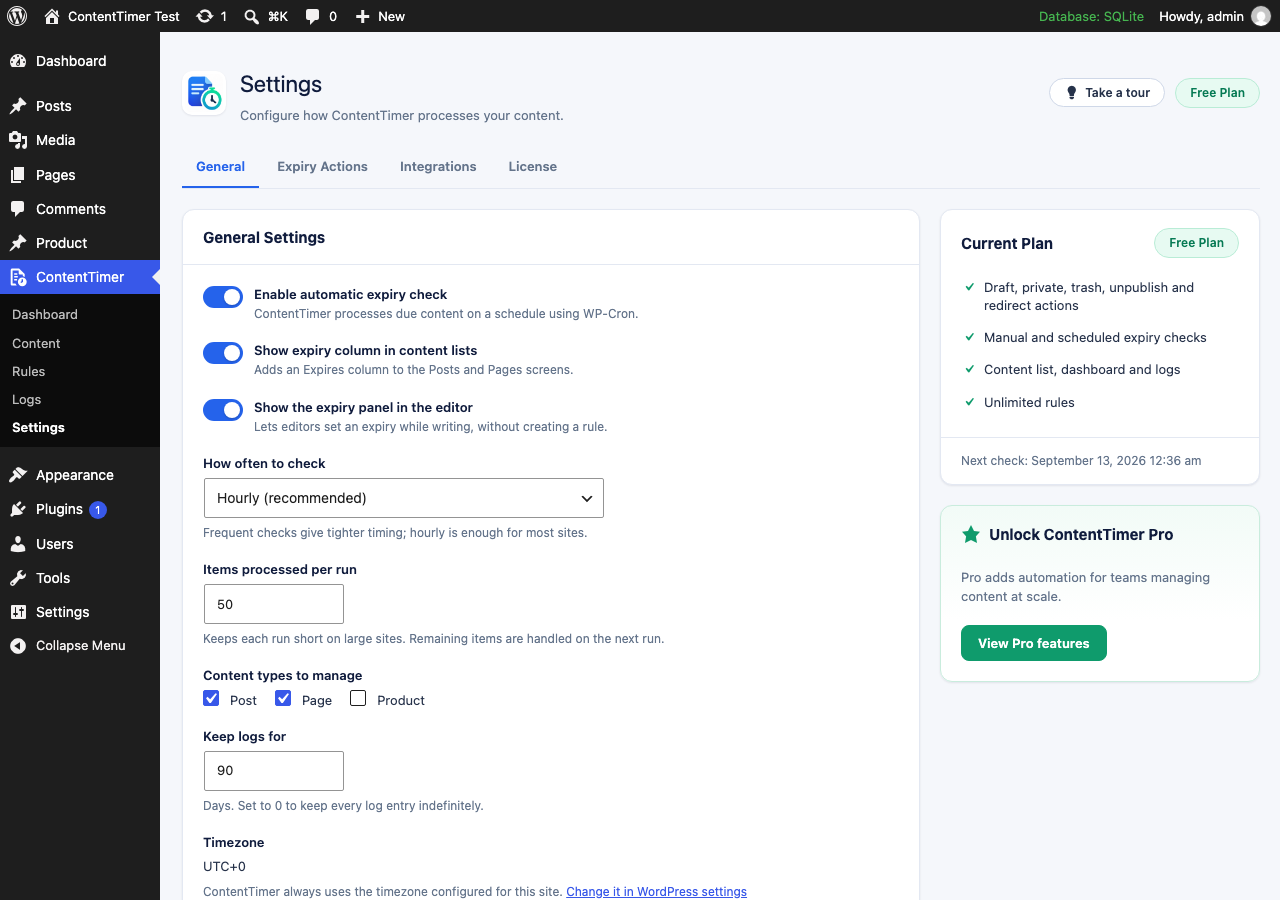Open Pages via its sidebar icon
The height and width of the screenshot is (900, 1280).
(x=18, y=175)
